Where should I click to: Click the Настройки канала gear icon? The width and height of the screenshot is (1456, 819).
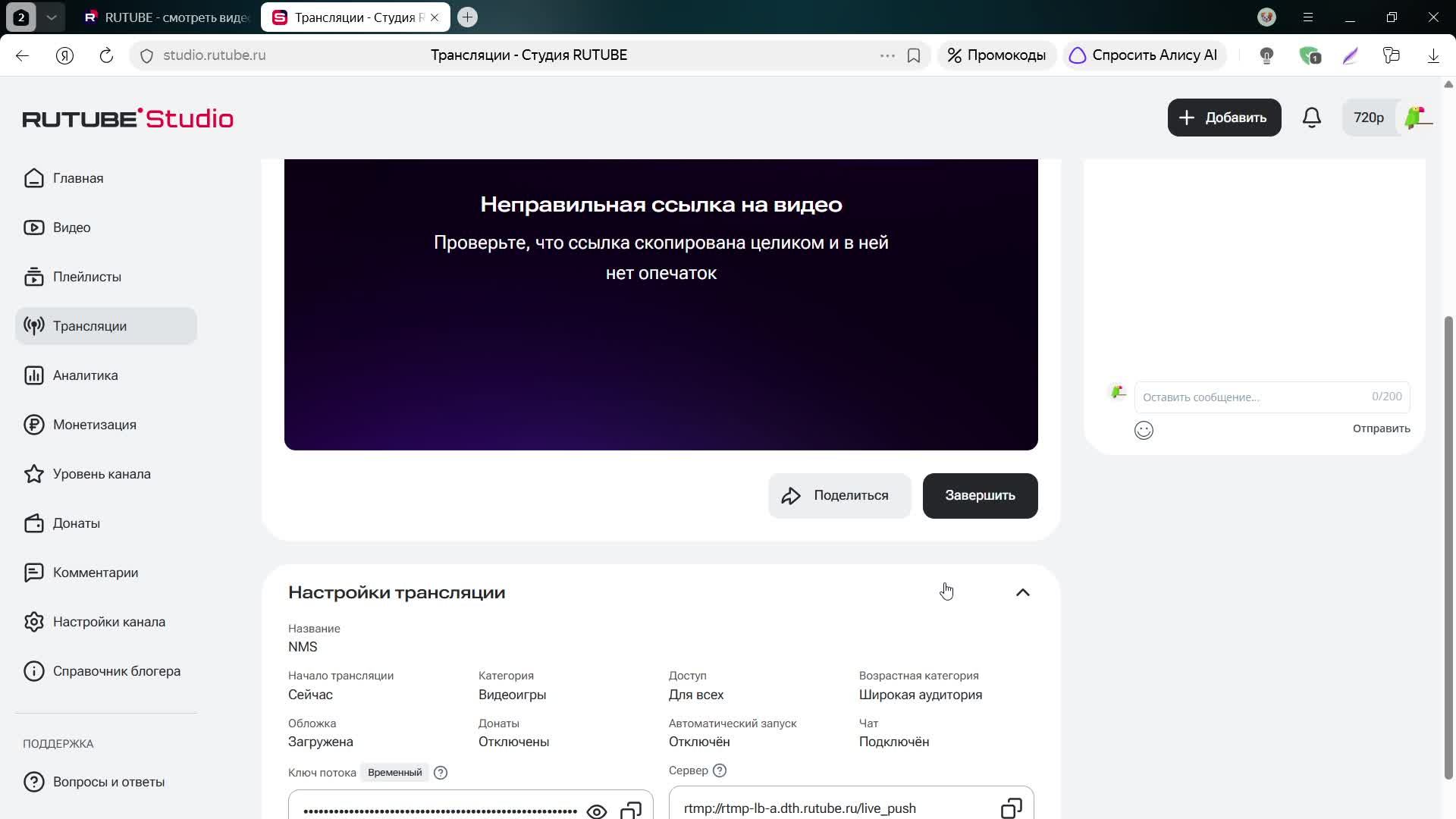click(33, 622)
